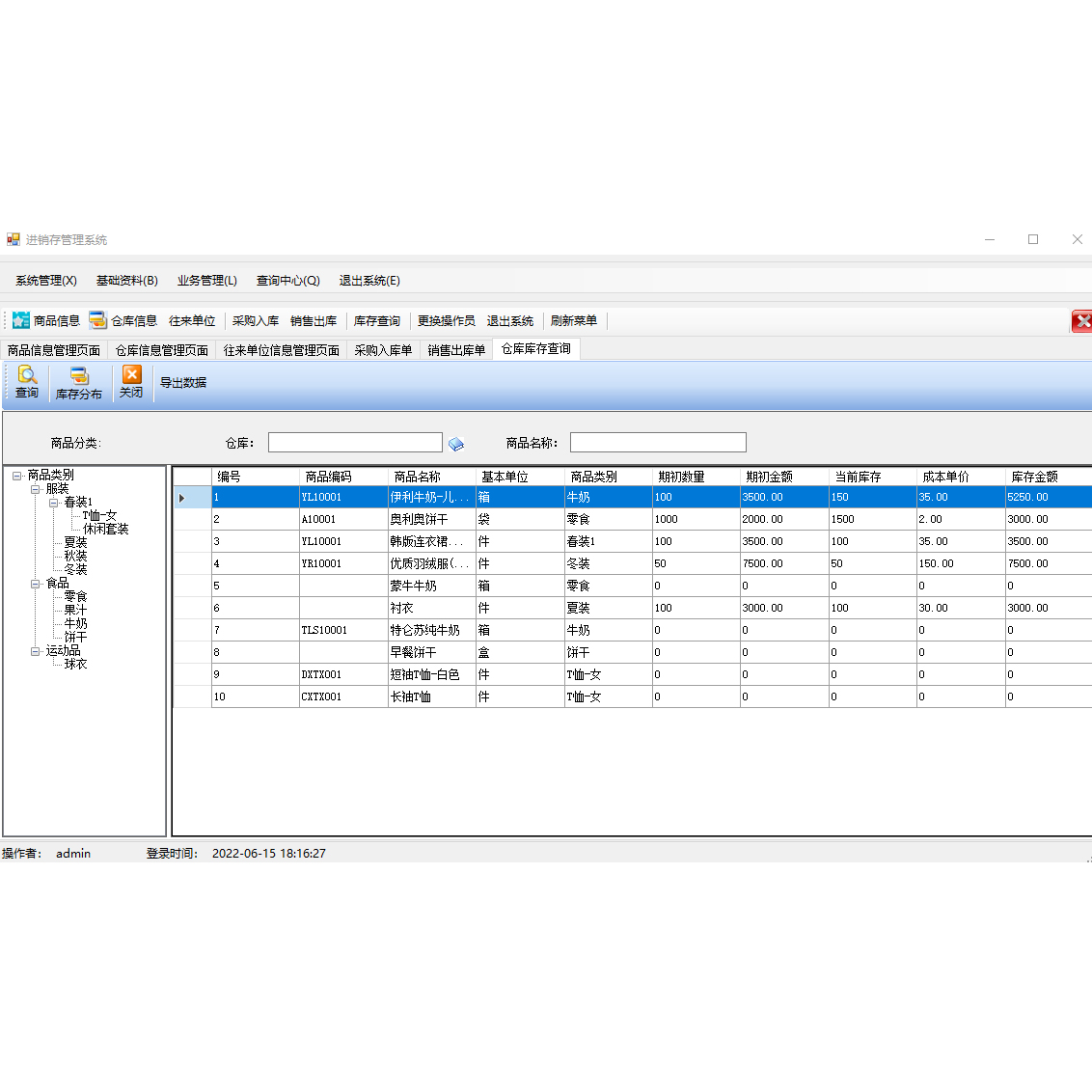Open the 业务管理(L) menu
Screen dimensions: 1092x1092
pyautogui.click(x=206, y=281)
